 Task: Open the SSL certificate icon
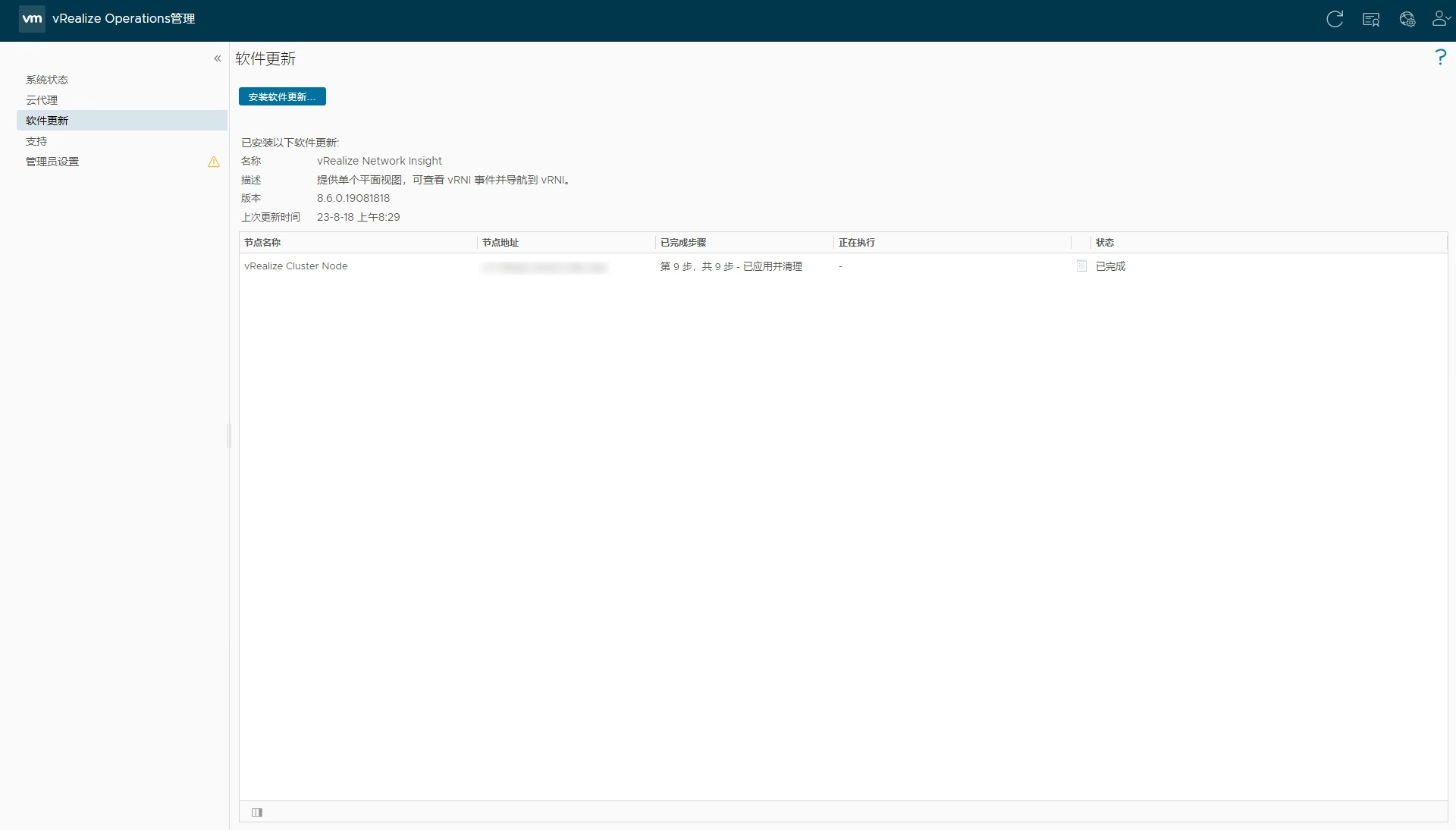1370,20
